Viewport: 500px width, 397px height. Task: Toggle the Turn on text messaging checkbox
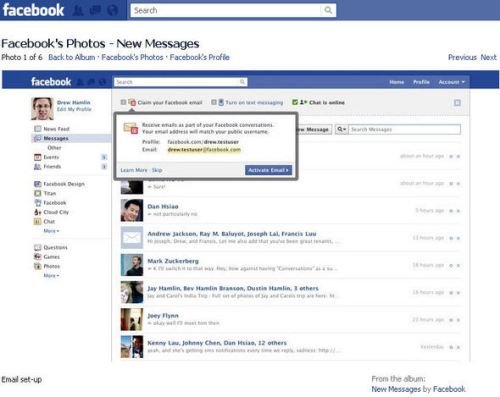214,102
